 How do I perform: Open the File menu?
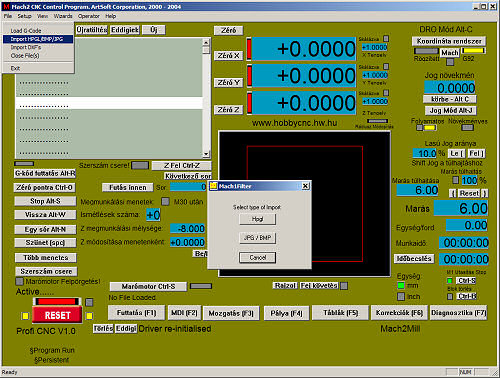(8, 16)
